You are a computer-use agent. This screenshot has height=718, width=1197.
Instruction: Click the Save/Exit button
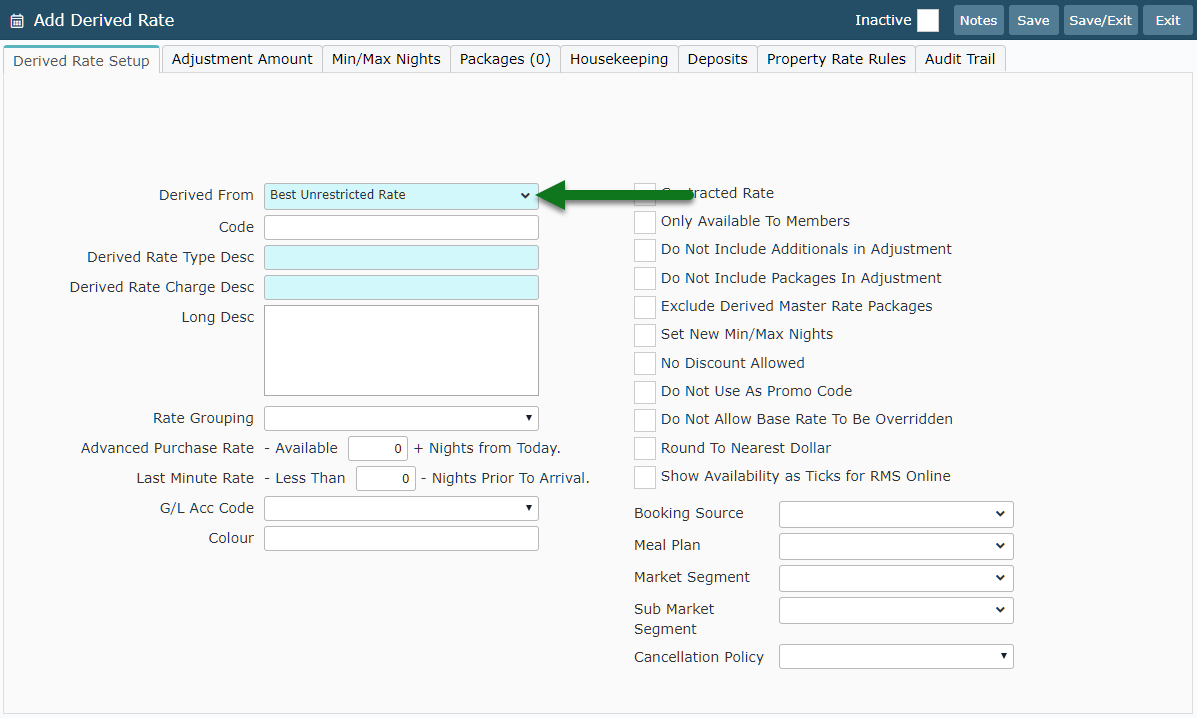(1101, 21)
